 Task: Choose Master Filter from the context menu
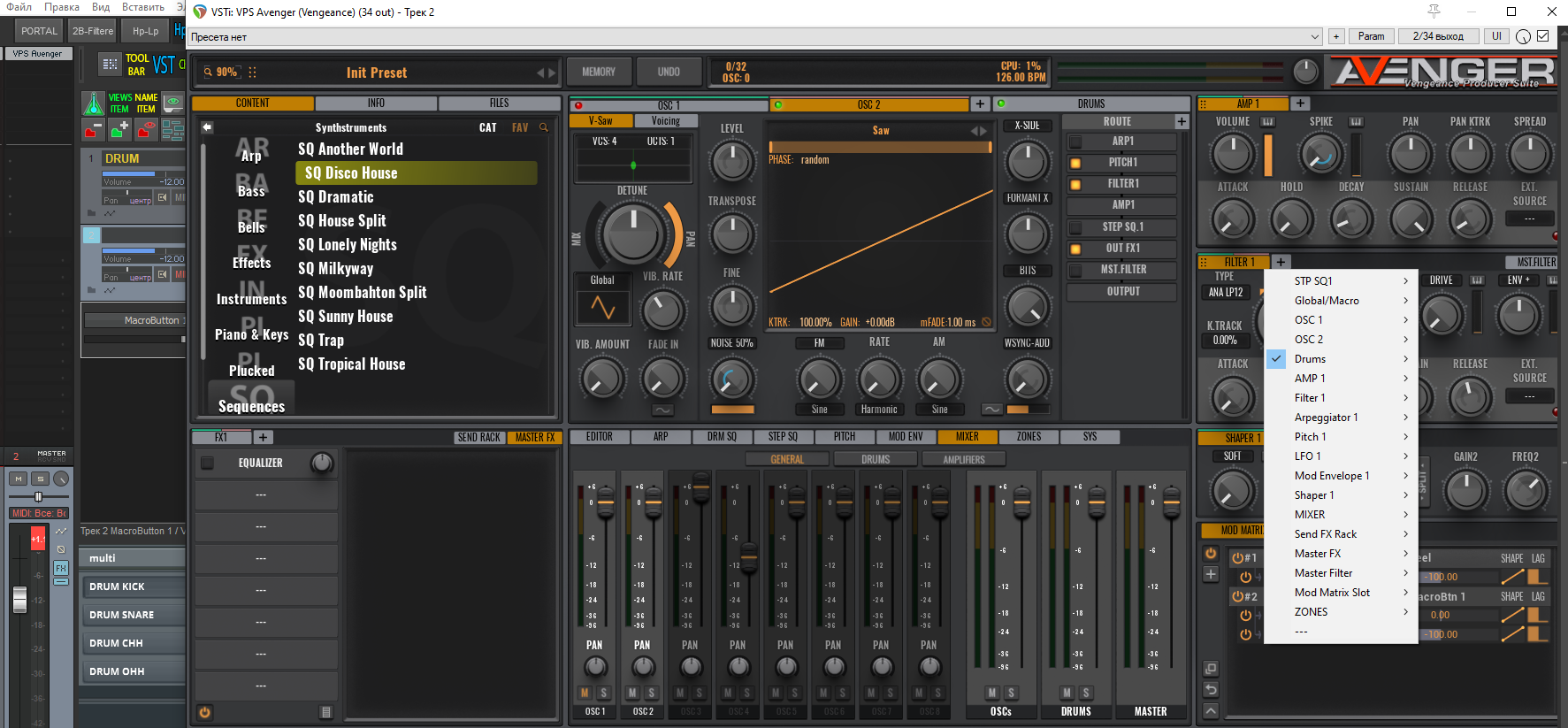click(1342, 573)
